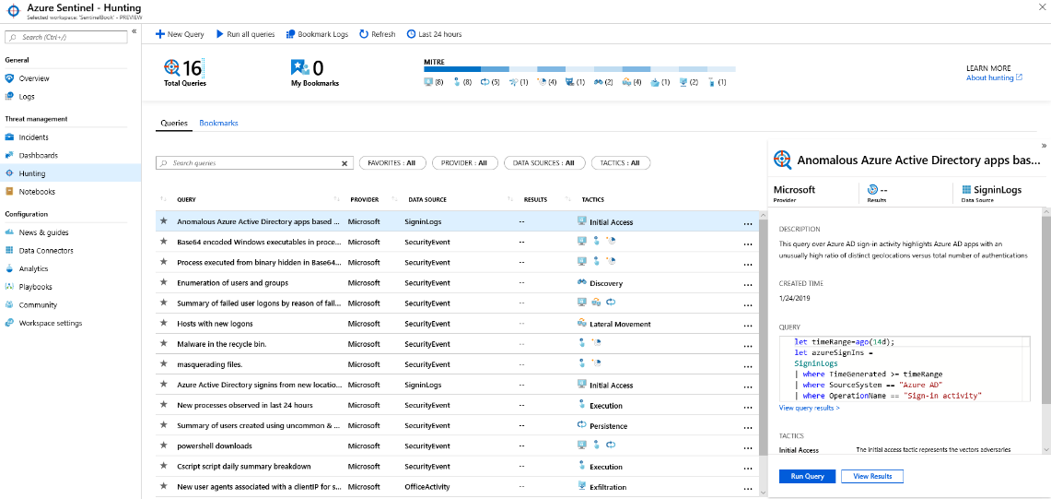Open Incidents from the sidebar
Image resolution: width=1051 pixels, height=499 pixels.
tap(33, 137)
